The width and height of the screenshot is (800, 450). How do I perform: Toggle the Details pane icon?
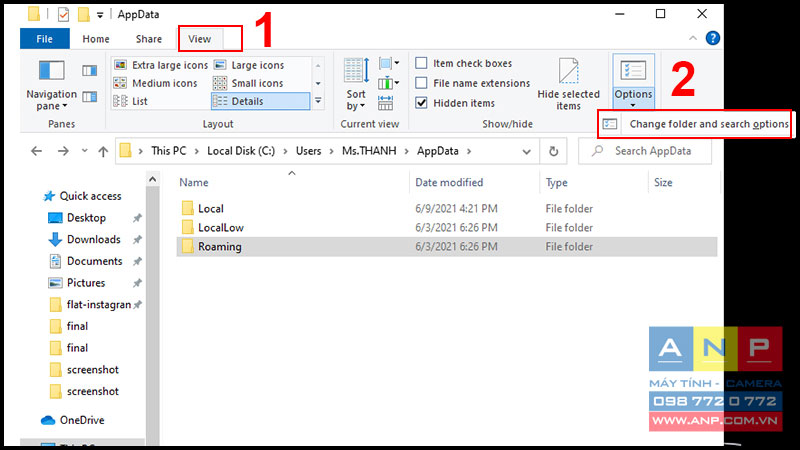click(x=89, y=96)
